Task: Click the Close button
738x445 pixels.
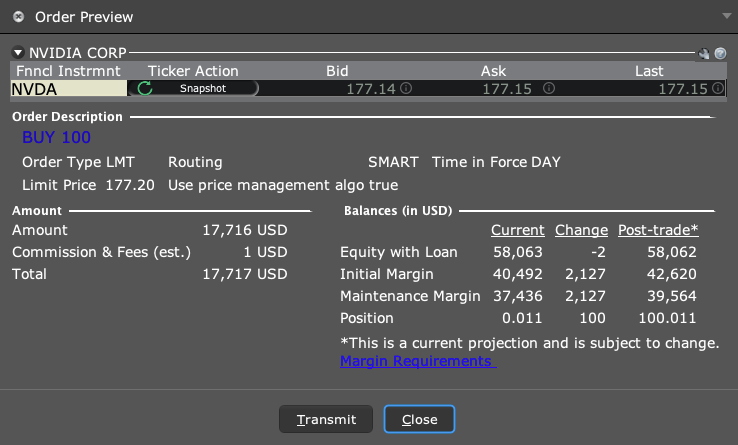Action: click(x=419, y=419)
